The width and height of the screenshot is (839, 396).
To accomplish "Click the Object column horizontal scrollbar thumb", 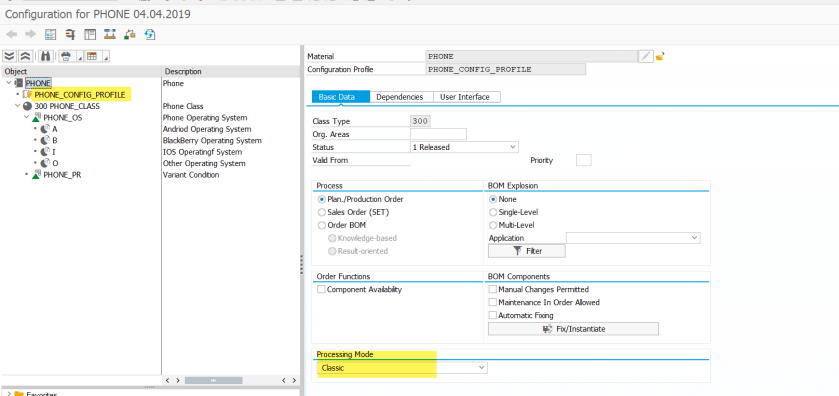I will (213, 380).
